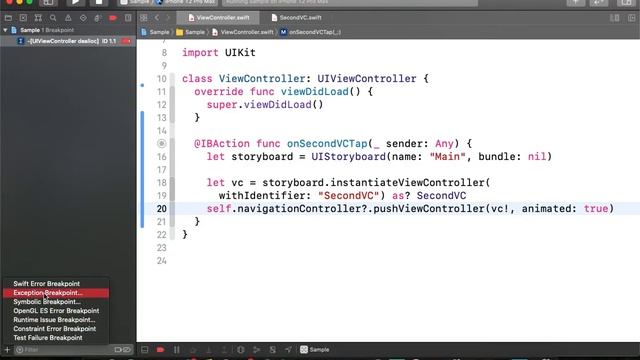
Task: Click the Step Out debug button
Action: coord(224,350)
